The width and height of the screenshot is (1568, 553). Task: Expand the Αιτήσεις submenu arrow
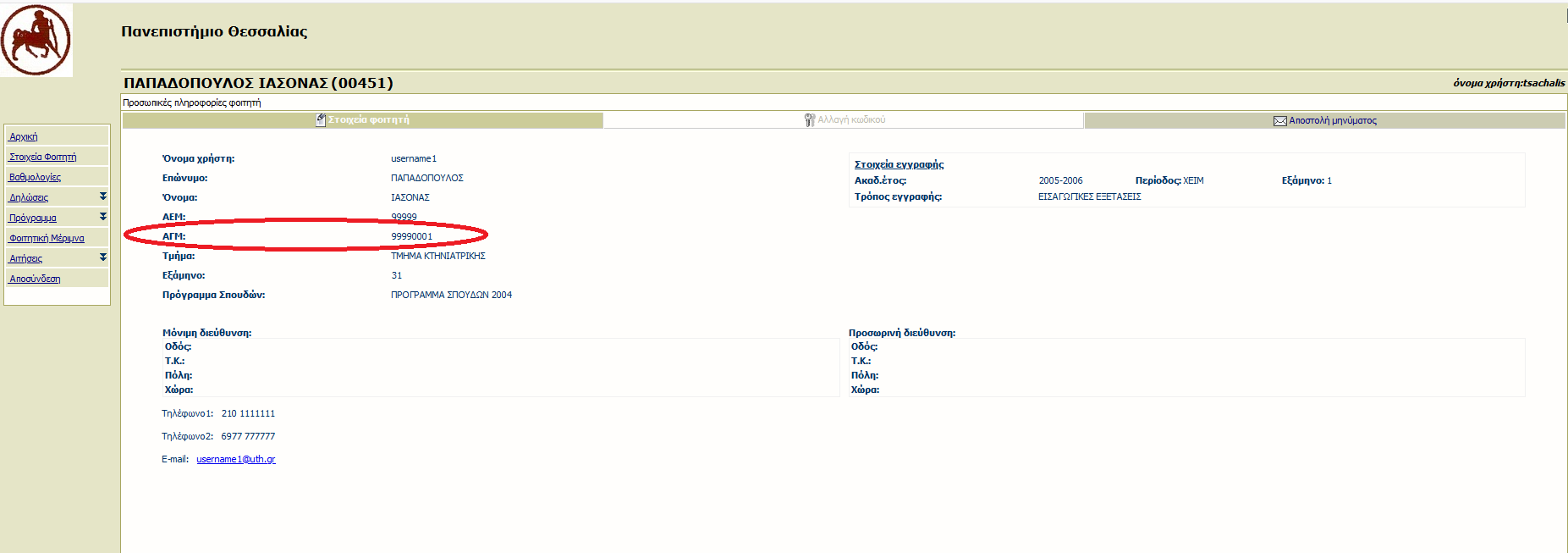(103, 257)
